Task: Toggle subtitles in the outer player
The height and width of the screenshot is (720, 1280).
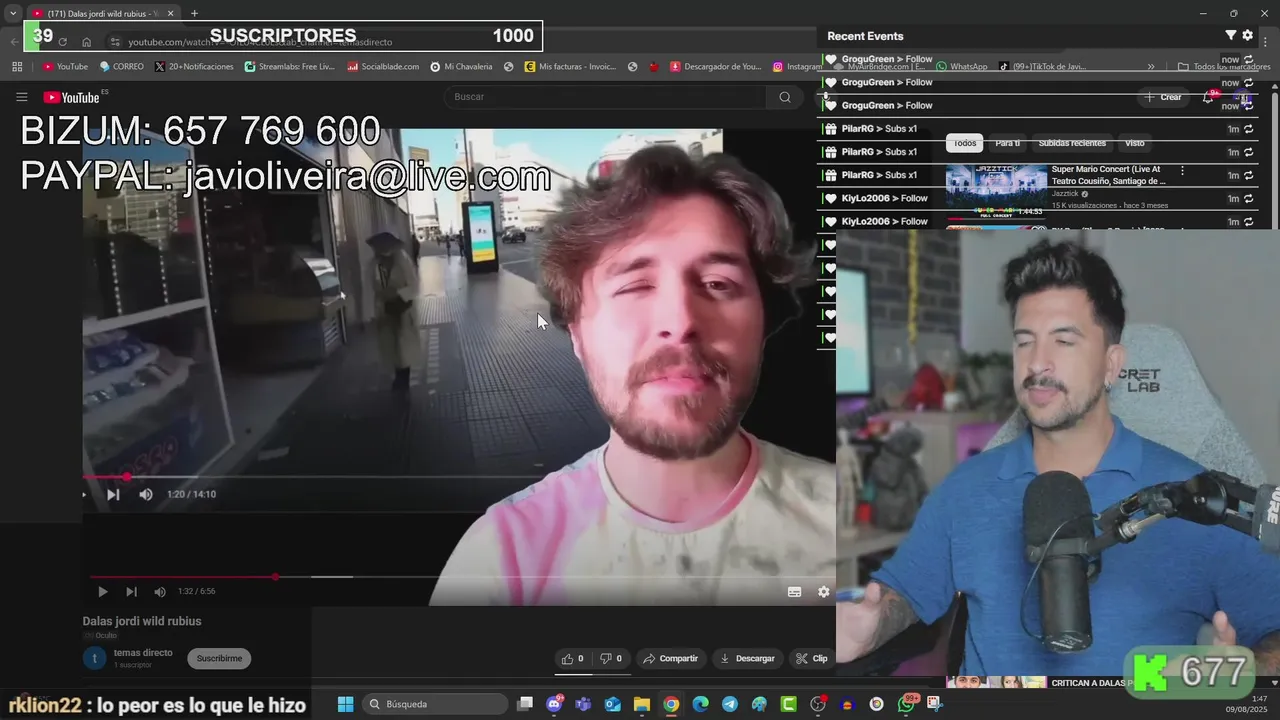Action: (x=795, y=591)
